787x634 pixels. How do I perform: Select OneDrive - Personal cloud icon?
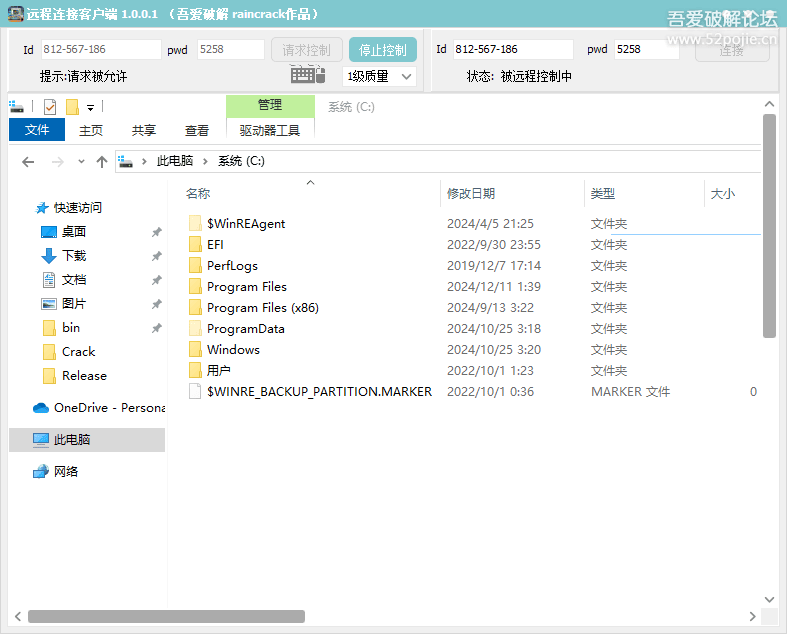click(41, 408)
